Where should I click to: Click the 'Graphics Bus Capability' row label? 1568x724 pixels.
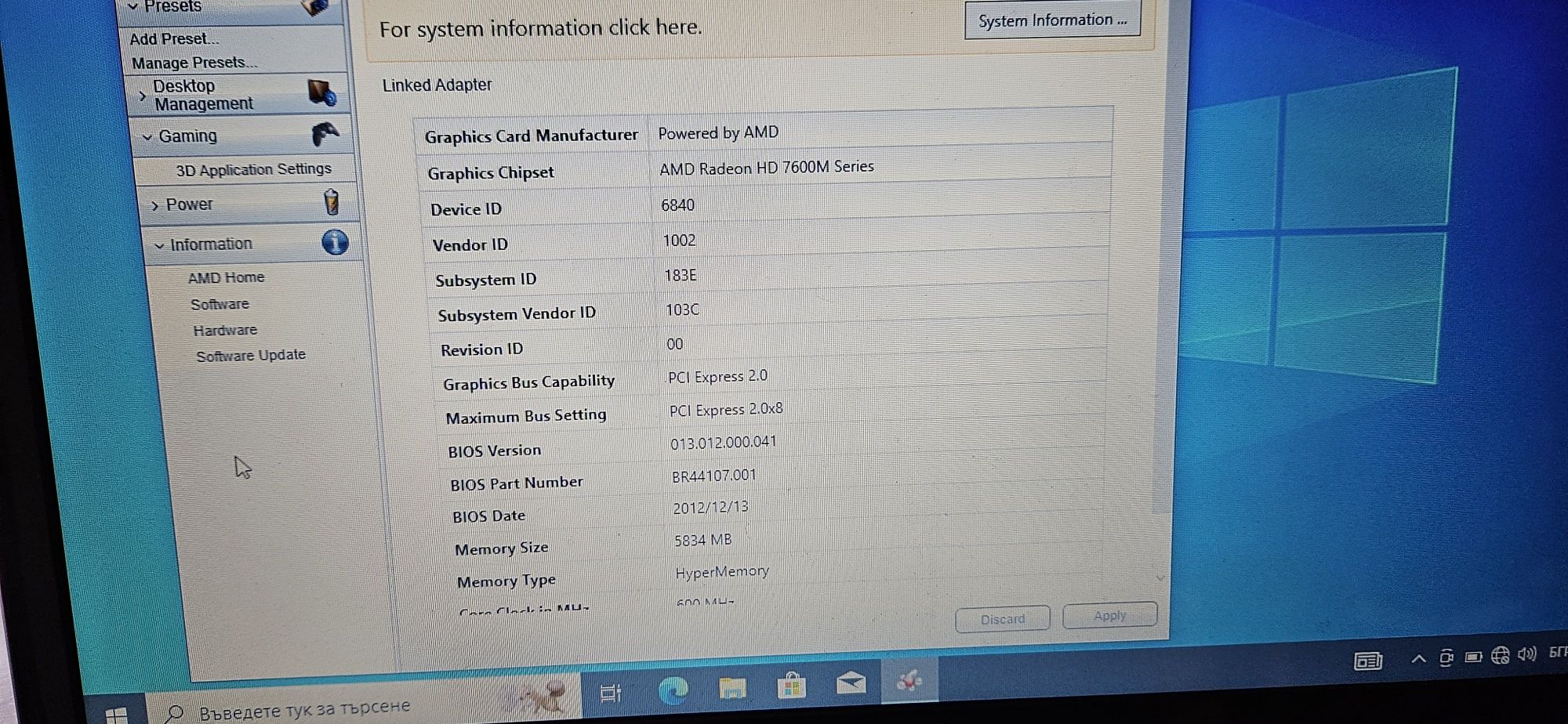tap(528, 382)
